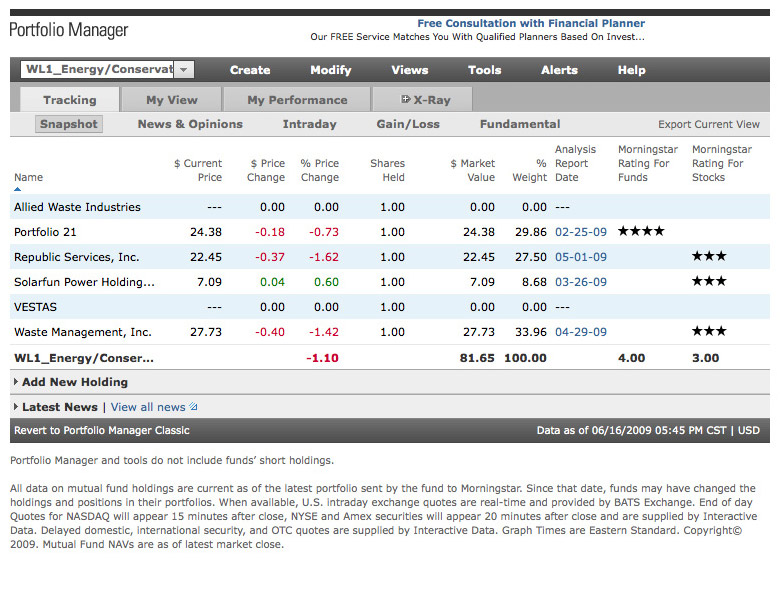Open Republic Services, Inc. holding

77,257
